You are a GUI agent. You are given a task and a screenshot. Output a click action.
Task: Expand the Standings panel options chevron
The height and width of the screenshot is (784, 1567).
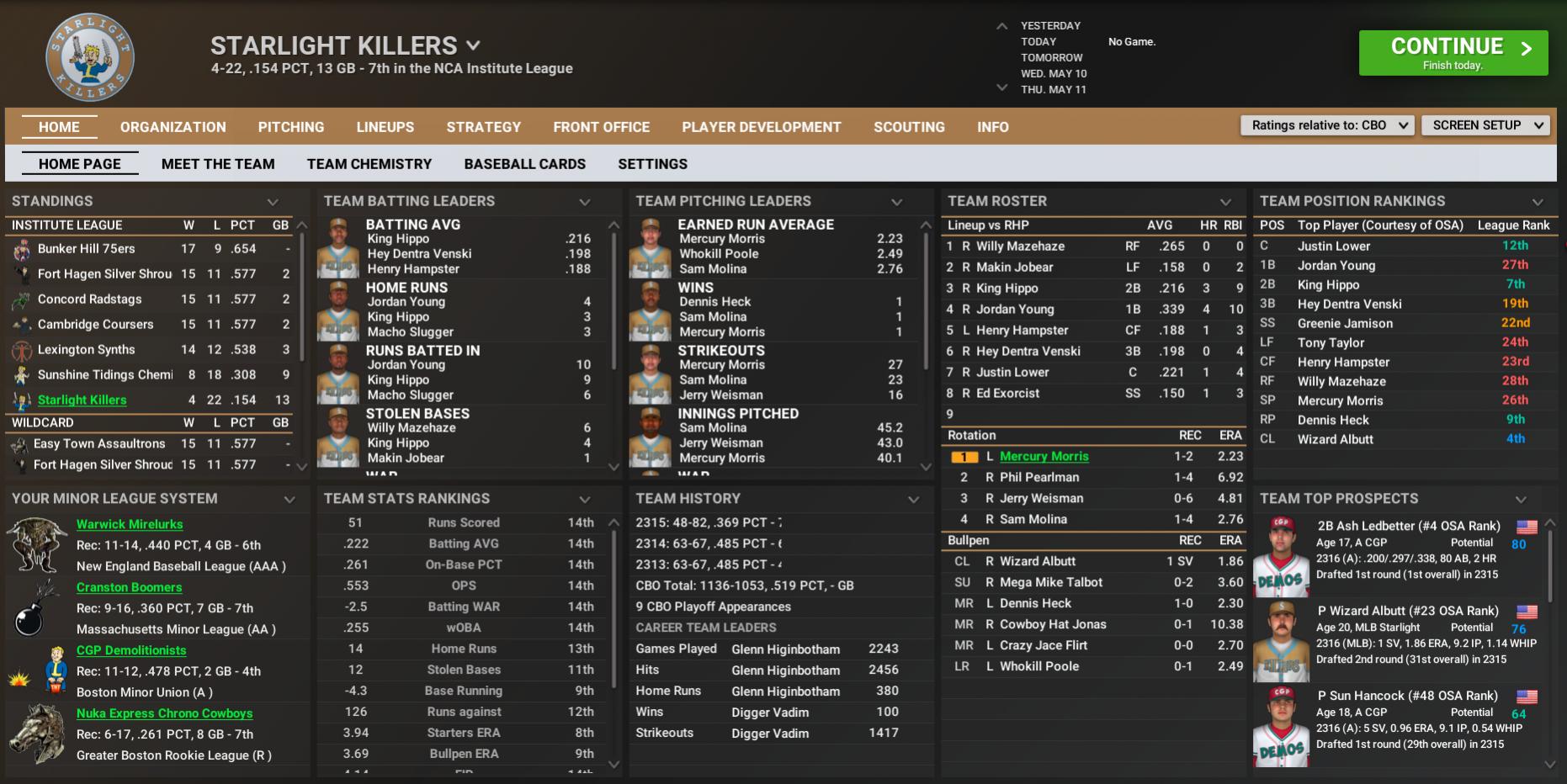273,202
